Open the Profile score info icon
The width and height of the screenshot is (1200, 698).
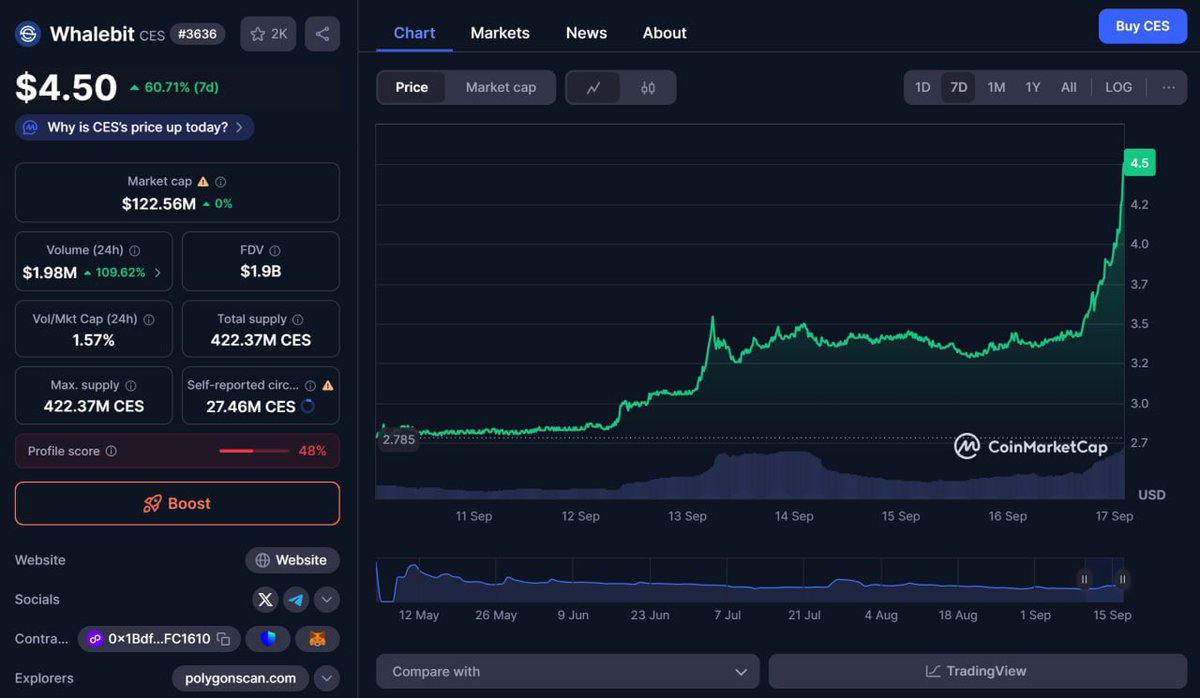pos(111,451)
